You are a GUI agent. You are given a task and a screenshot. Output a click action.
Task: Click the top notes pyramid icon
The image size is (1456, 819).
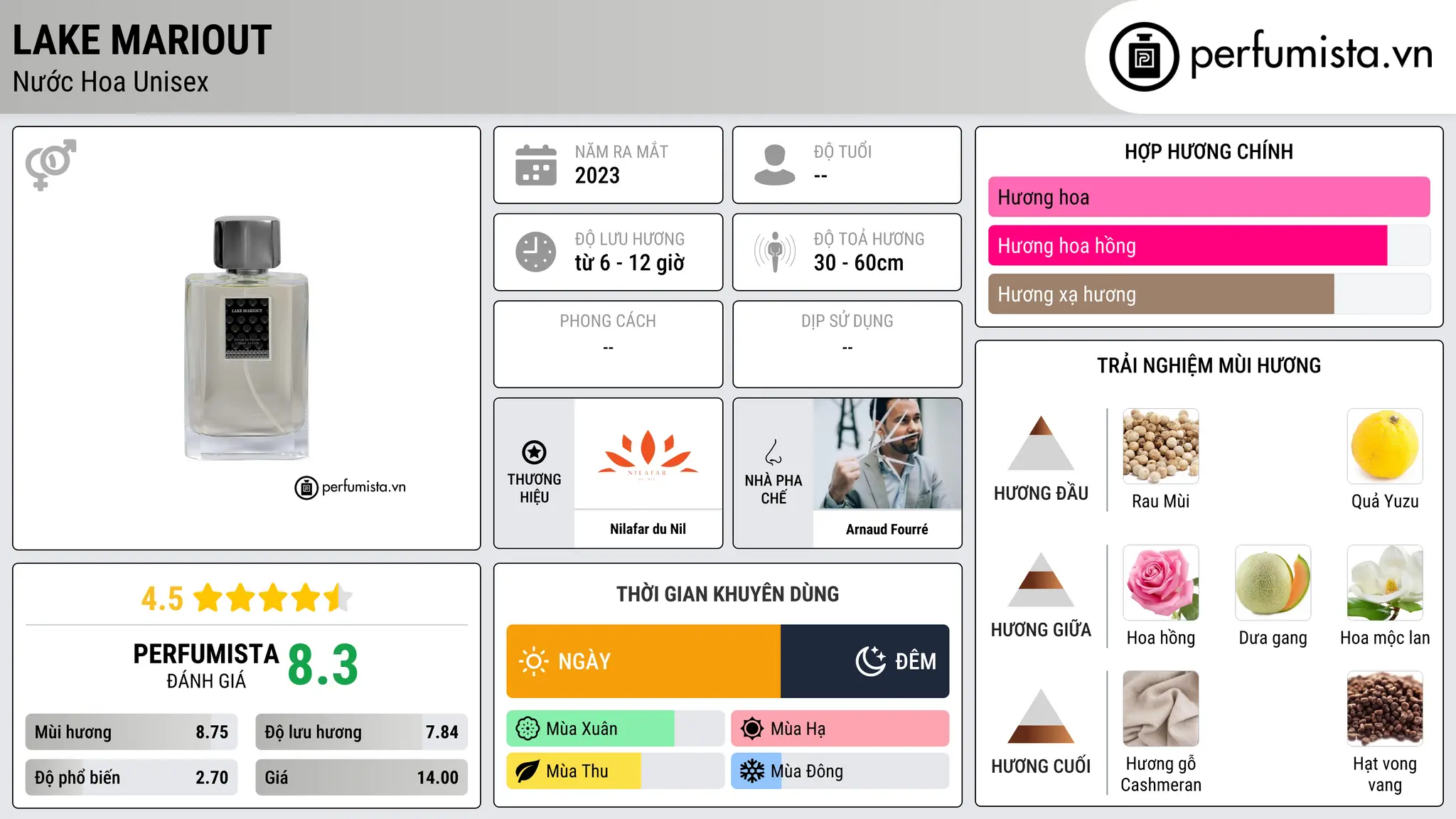[x=1042, y=443]
